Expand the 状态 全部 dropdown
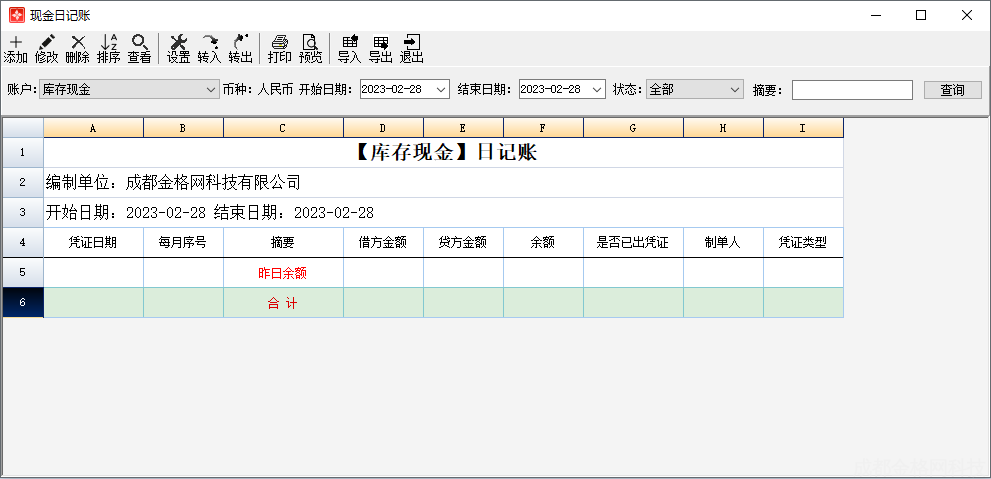Viewport: 991px width, 479px height. tap(735, 90)
